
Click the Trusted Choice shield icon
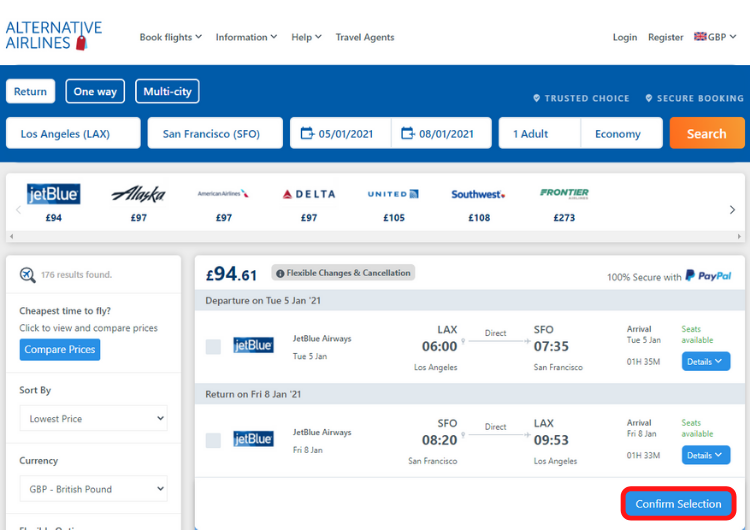[x=537, y=98]
